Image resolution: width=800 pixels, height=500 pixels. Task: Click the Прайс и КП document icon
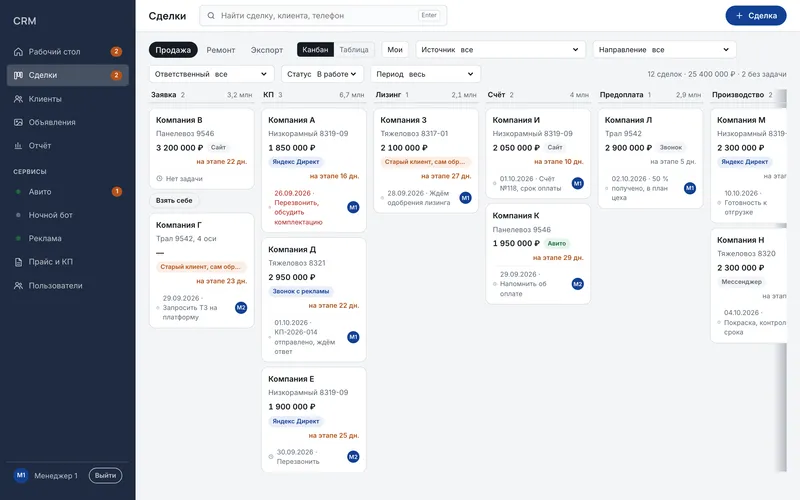[x=18, y=262]
